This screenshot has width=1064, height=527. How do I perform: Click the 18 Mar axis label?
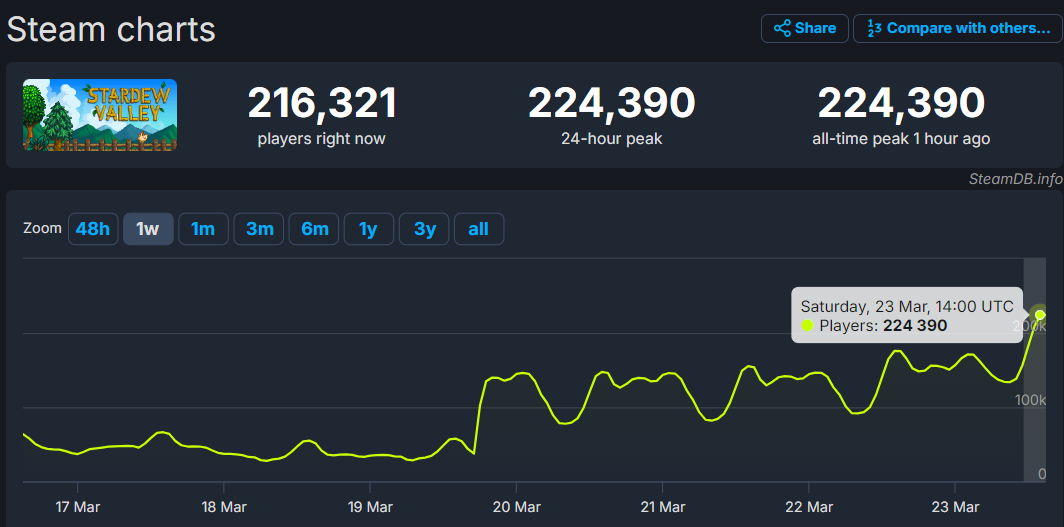point(224,507)
